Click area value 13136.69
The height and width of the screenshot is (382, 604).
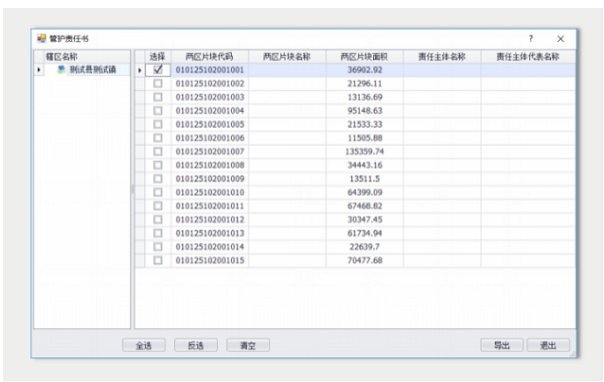pyautogui.click(x=365, y=97)
